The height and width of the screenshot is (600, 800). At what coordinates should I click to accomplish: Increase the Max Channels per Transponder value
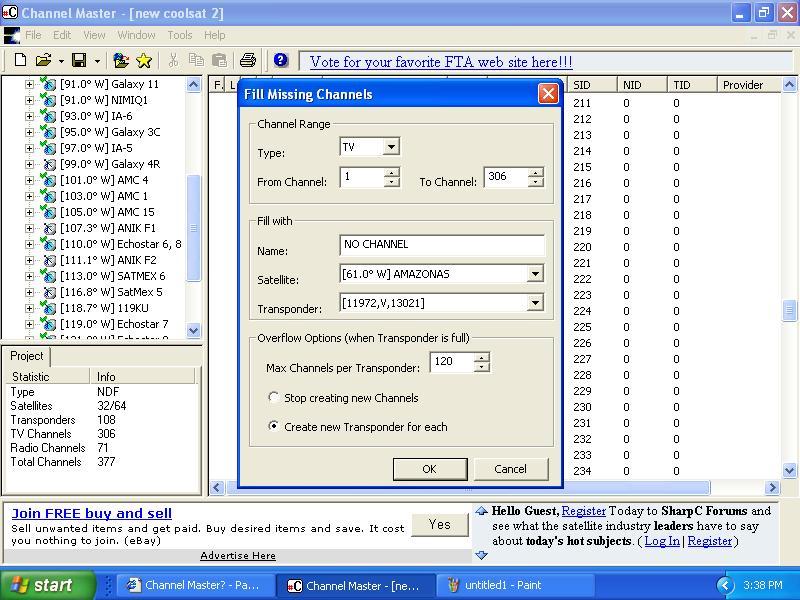[x=482, y=357]
